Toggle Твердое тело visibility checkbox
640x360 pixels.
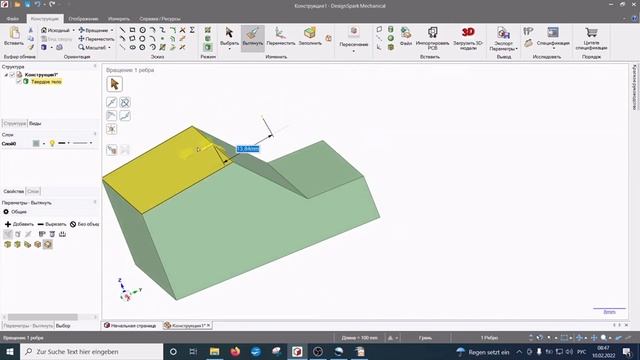(x=19, y=82)
